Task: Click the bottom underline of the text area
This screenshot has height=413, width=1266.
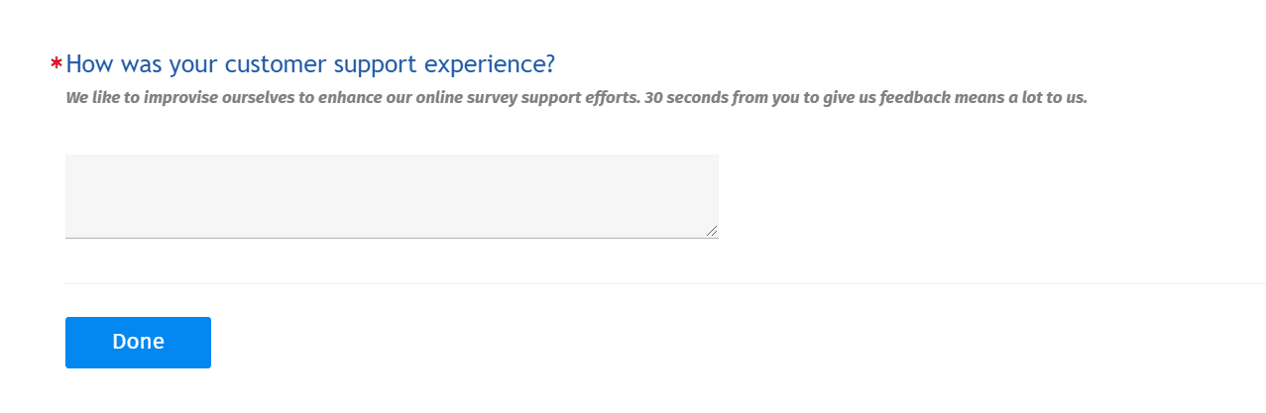Action: [392, 238]
